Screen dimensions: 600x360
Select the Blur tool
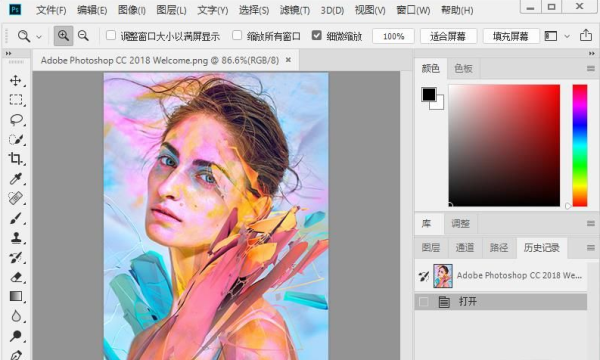[x=16, y=316]
